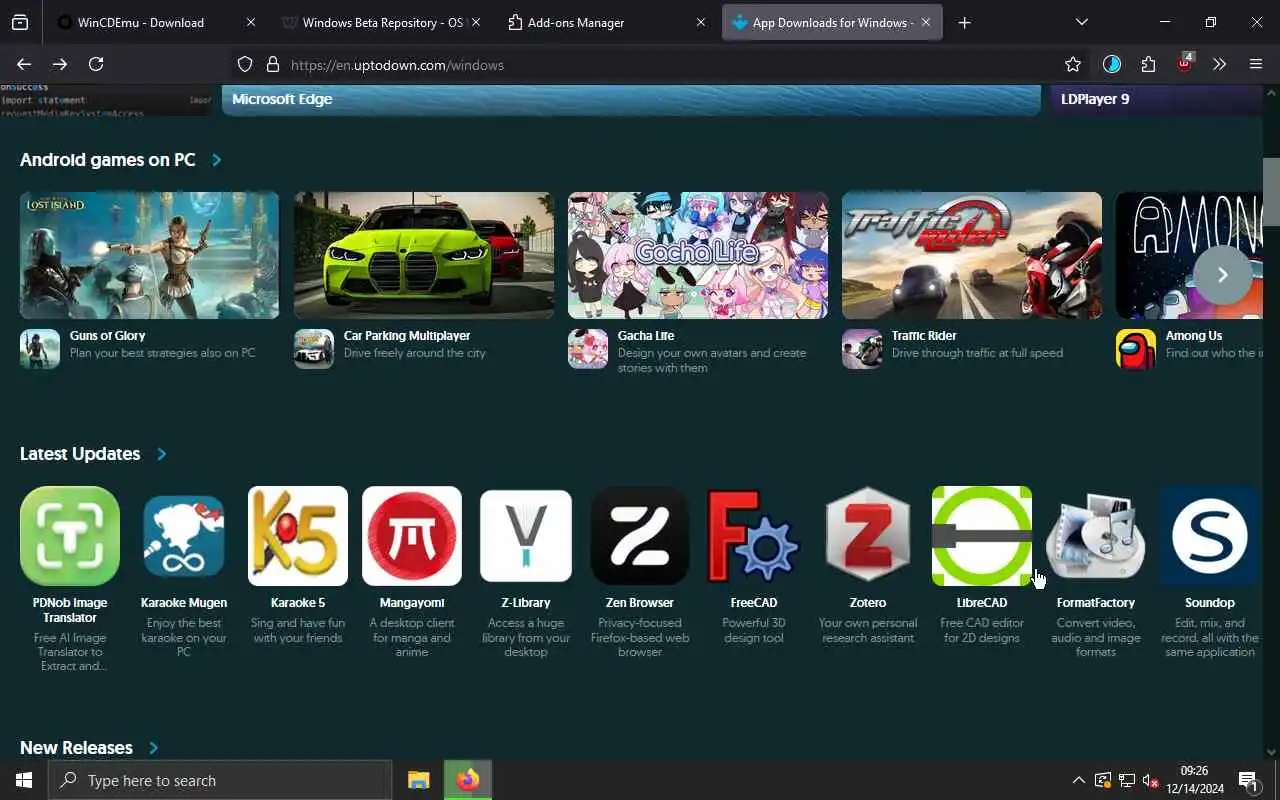Open the Traffic Rider game thumbnail

[972, 255]
